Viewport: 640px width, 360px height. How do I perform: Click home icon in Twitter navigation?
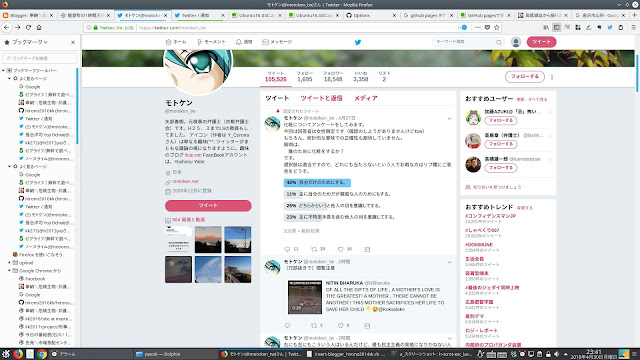[169, 42]
